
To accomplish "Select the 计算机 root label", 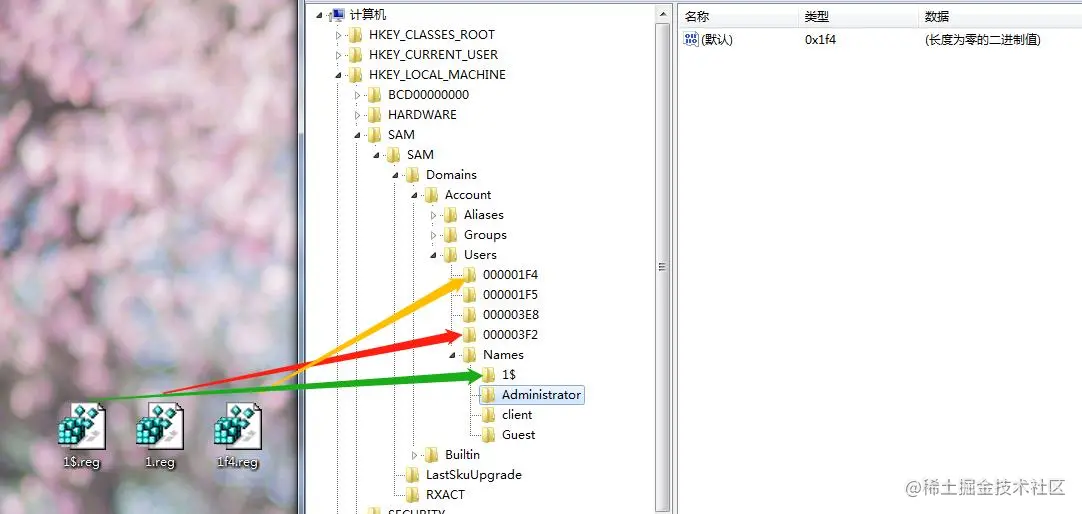I will (368, 14).
